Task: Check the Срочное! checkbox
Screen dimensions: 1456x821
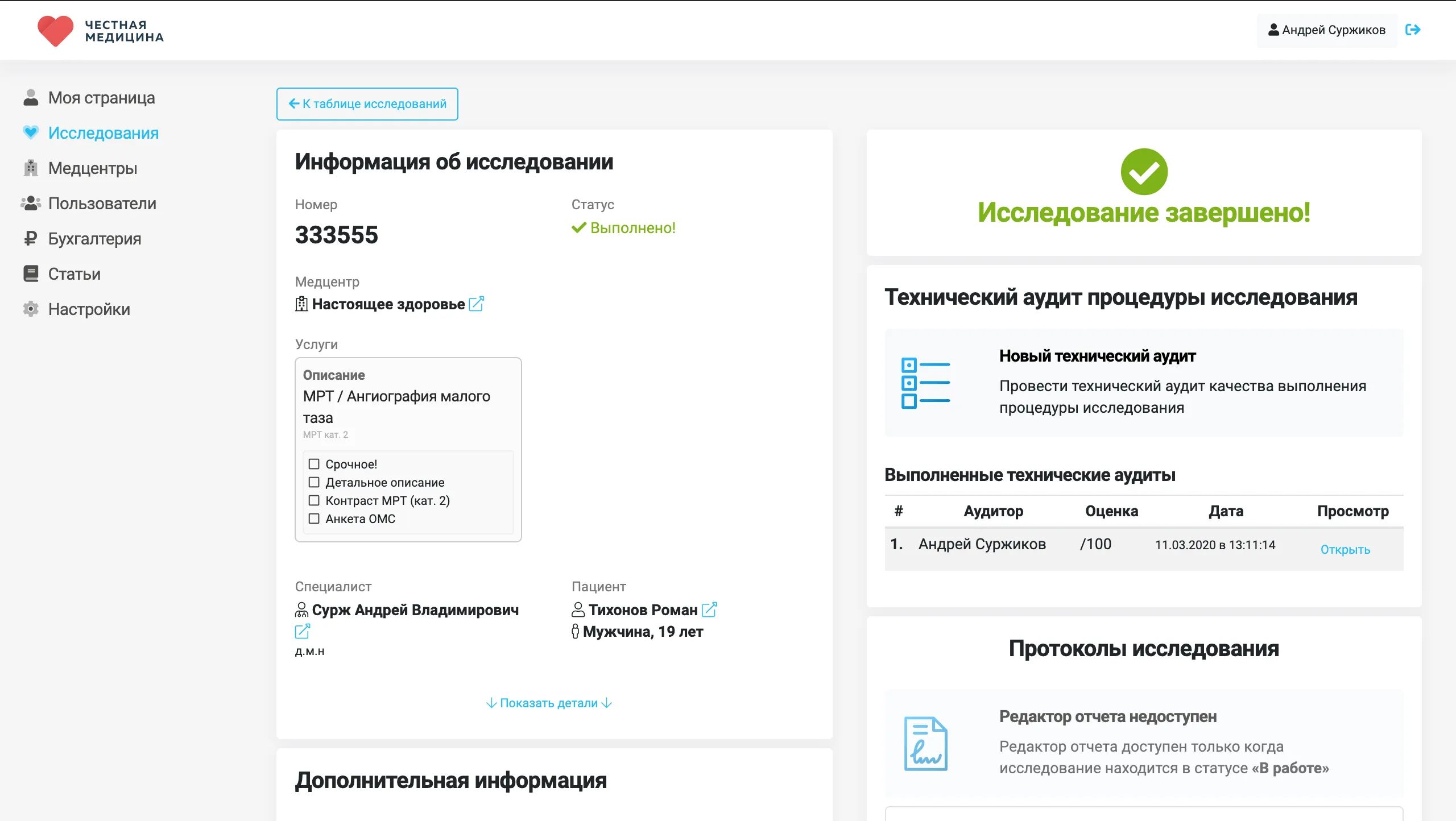Action: 315,464
